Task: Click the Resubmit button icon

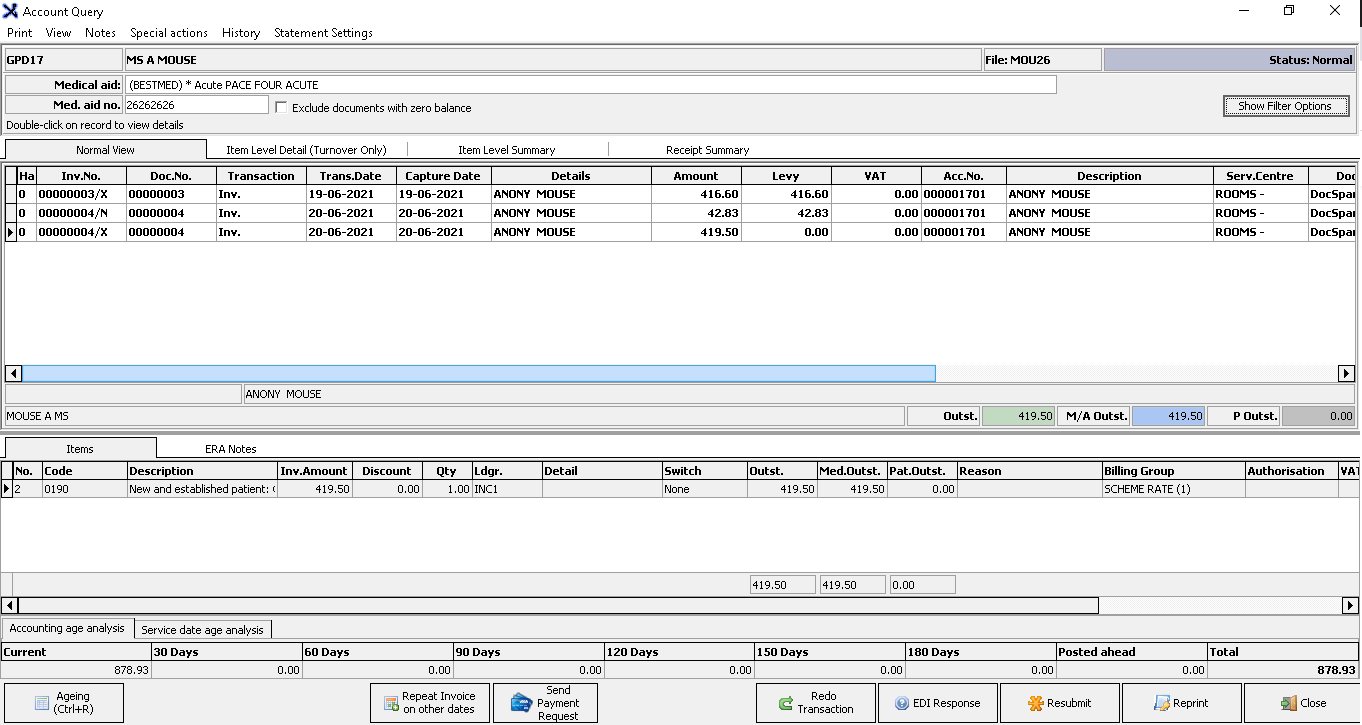Action: click(1035, 703)
